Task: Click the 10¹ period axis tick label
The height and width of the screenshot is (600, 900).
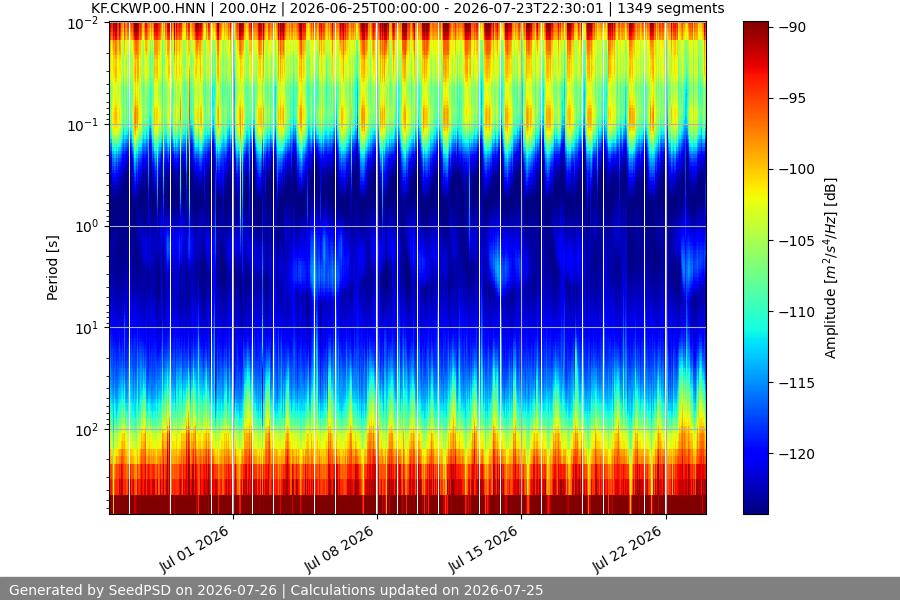Action: (87, 328)
